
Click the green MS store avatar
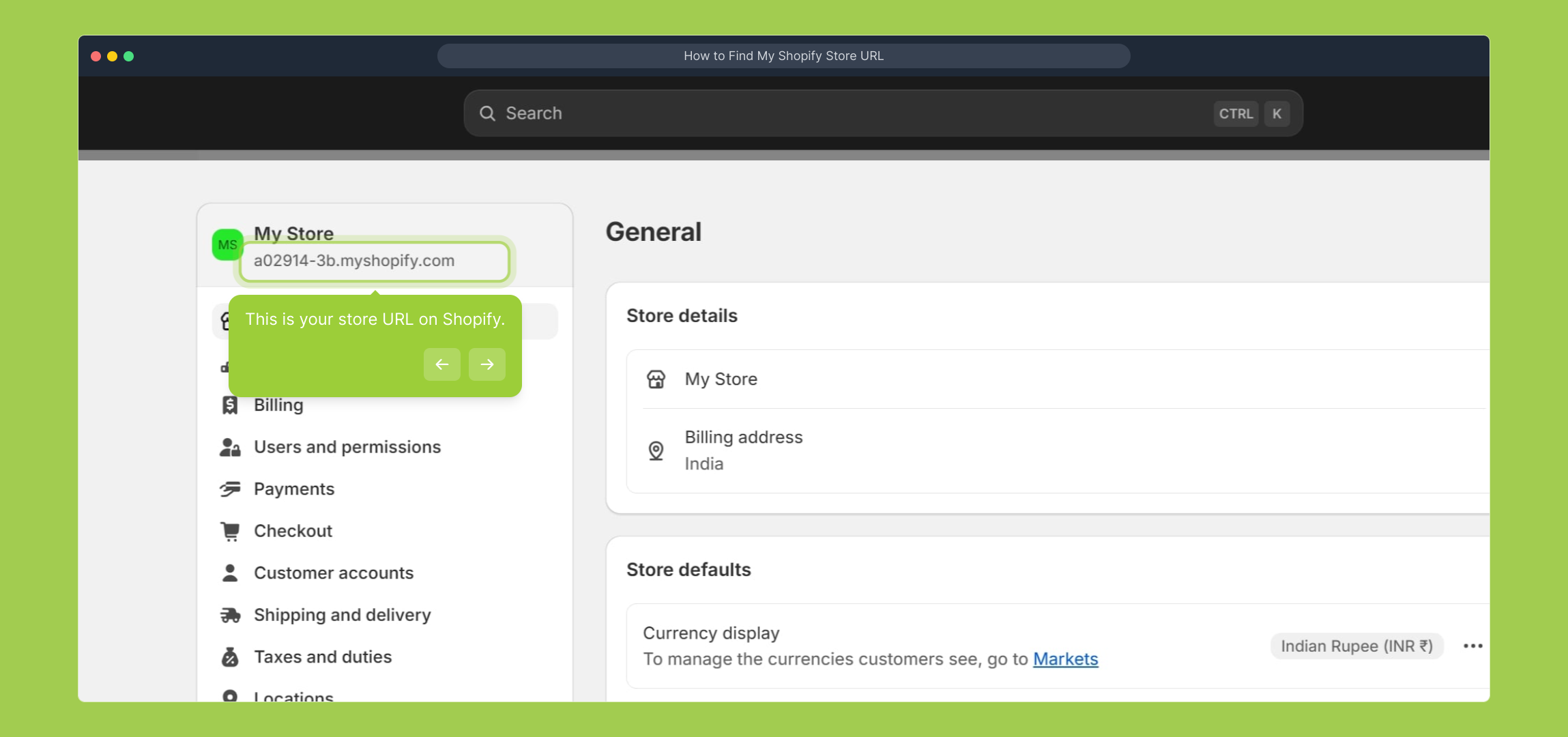coord(227,245)
